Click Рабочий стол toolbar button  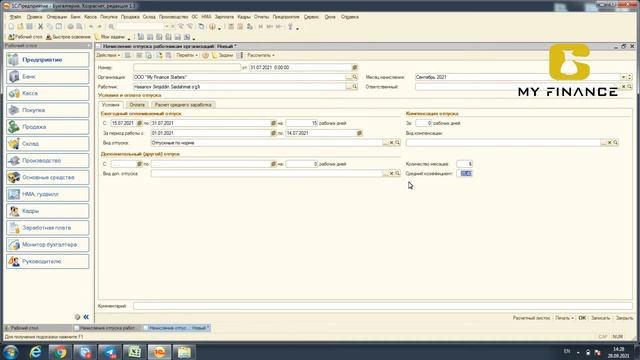25,37
